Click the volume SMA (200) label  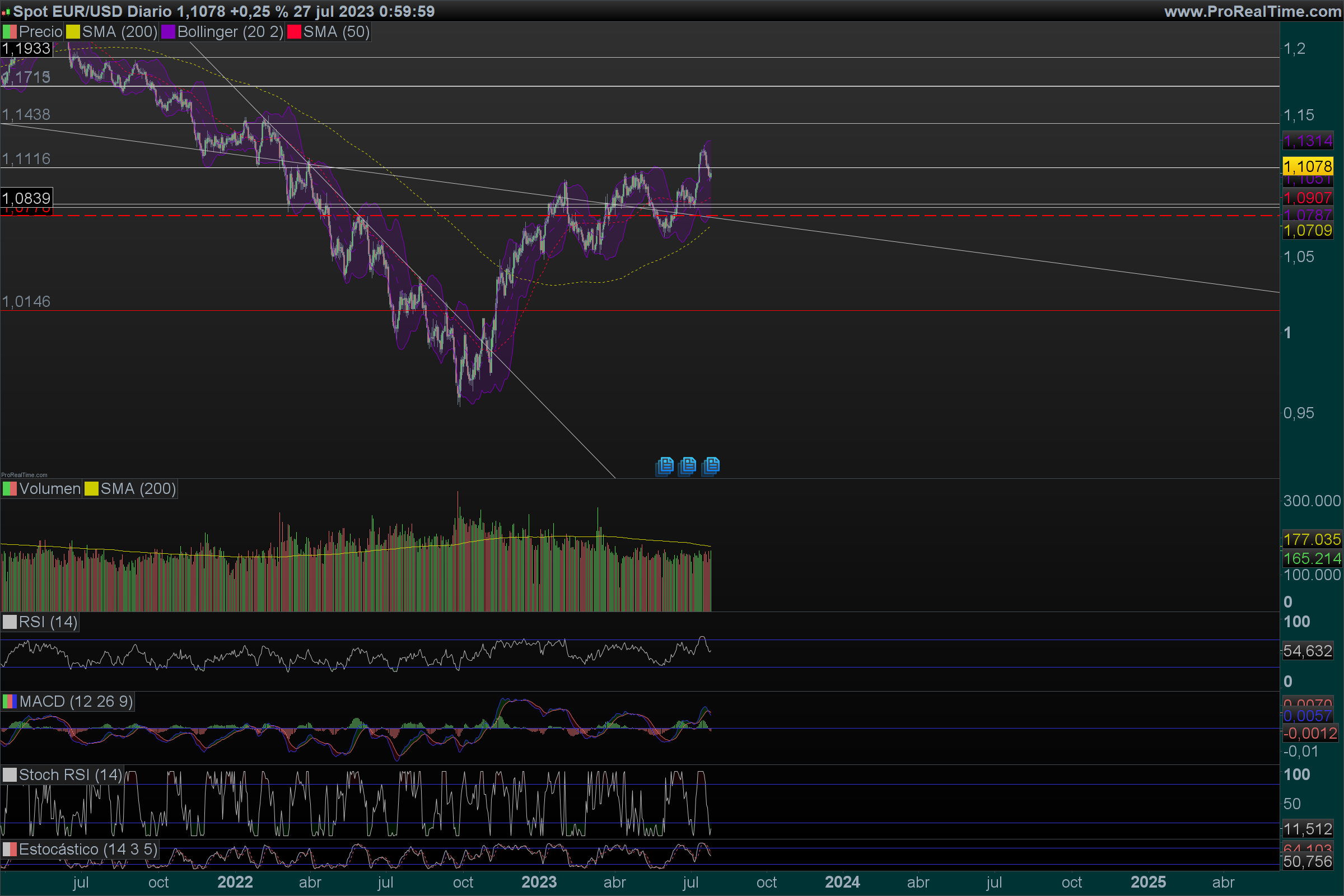pos(138,489)
